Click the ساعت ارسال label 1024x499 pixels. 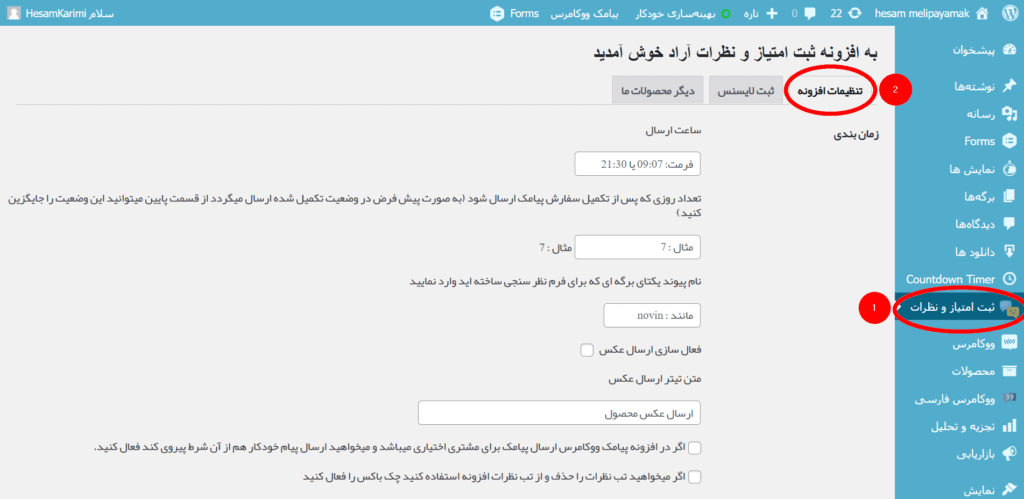tap(673, 130)
